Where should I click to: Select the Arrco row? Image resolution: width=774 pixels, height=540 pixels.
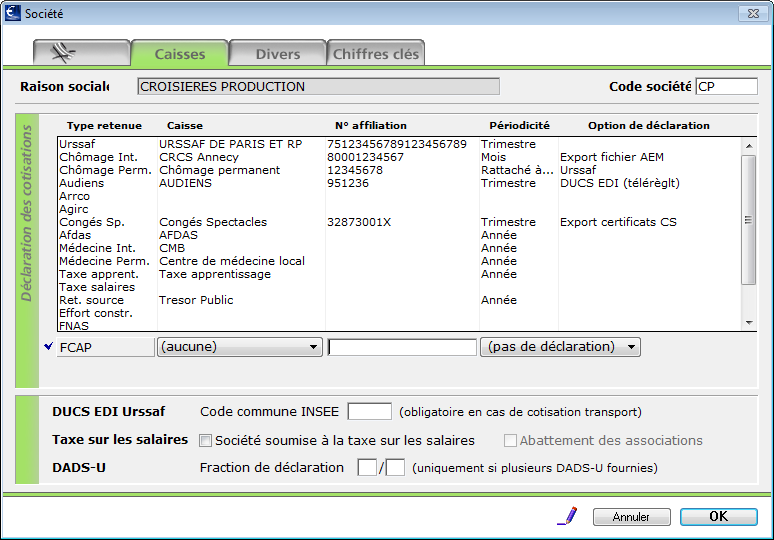[x=399, y=196]
